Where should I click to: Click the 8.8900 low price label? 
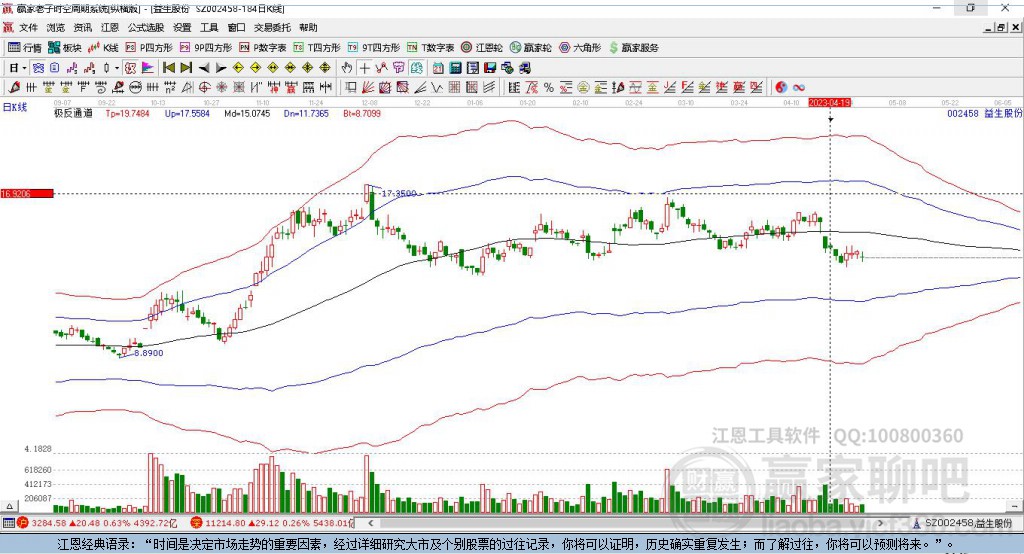[149, 353]
